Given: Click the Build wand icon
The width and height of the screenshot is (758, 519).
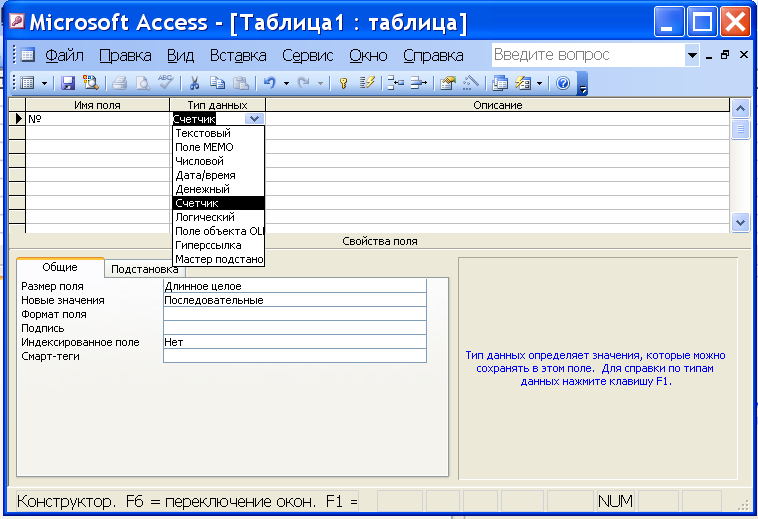Looking at the screenshot, I should pyautogui.click(x=471, y=83).
